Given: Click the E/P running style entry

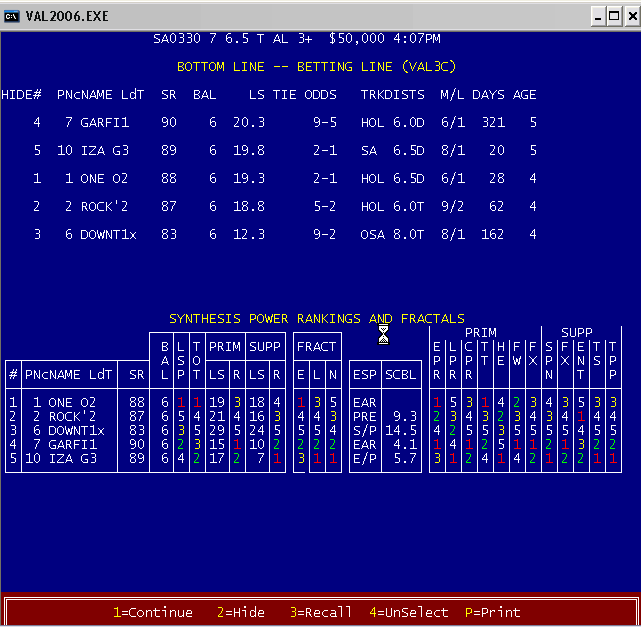Looking at the screenshot, I should (365, 458).
